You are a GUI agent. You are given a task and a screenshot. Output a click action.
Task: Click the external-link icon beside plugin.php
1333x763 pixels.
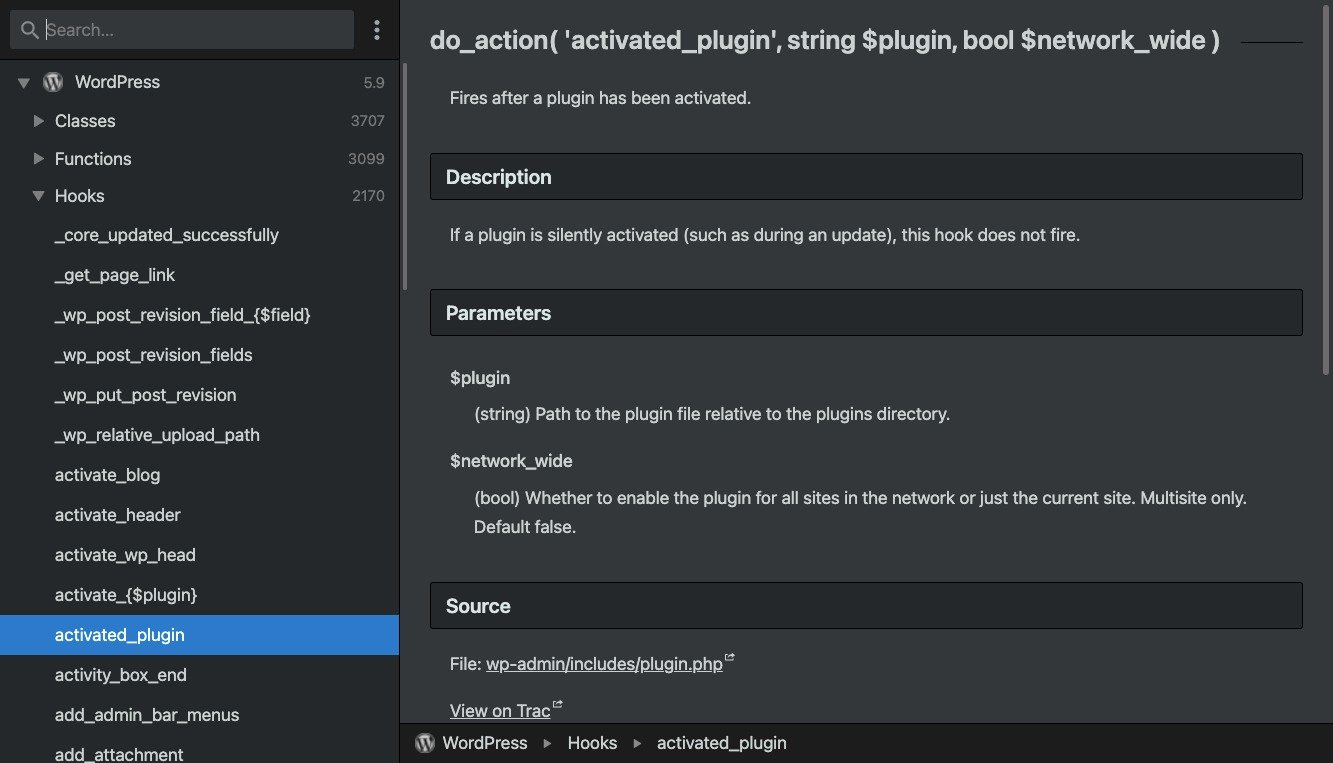730,658
